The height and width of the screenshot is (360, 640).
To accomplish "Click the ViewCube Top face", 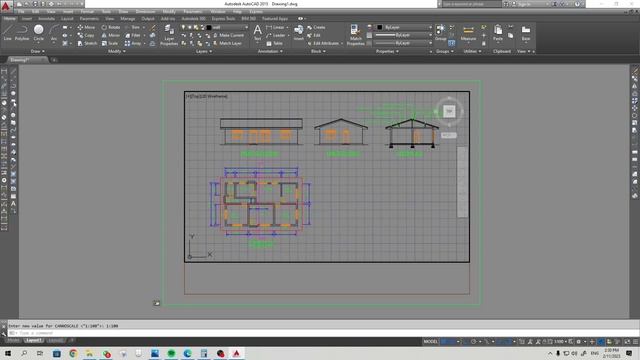I will [449, 111].
